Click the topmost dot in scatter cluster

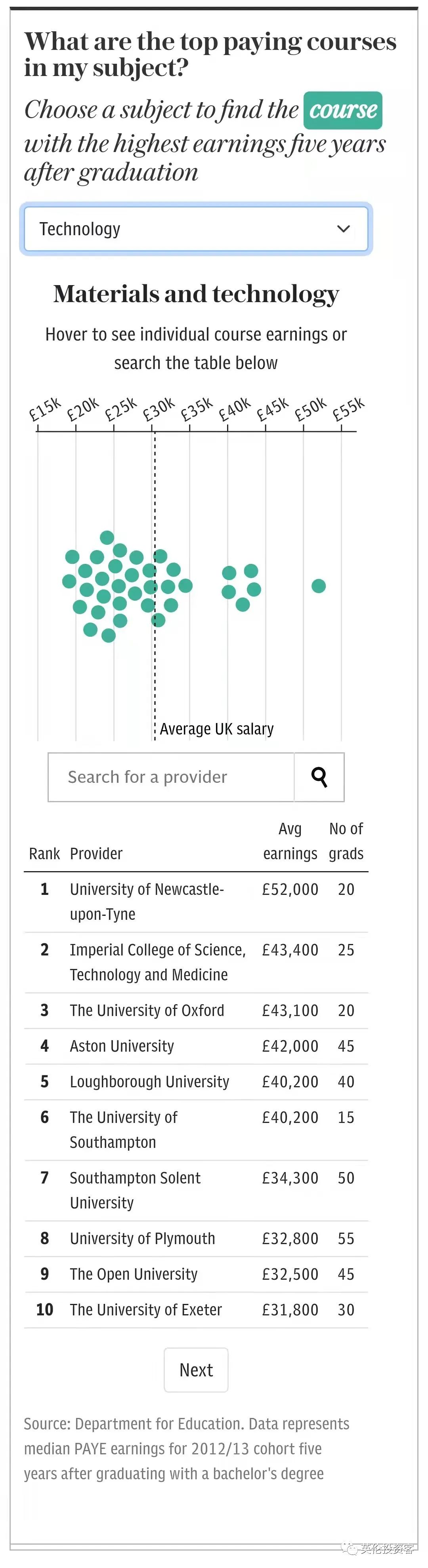point(107,537)
